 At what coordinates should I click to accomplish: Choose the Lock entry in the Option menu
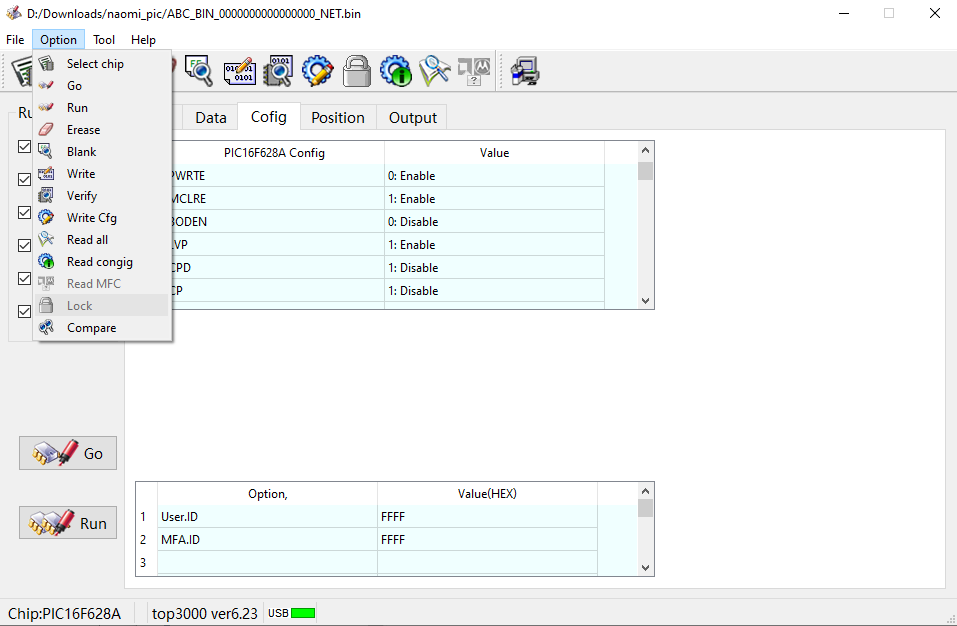tap(101, 305)
